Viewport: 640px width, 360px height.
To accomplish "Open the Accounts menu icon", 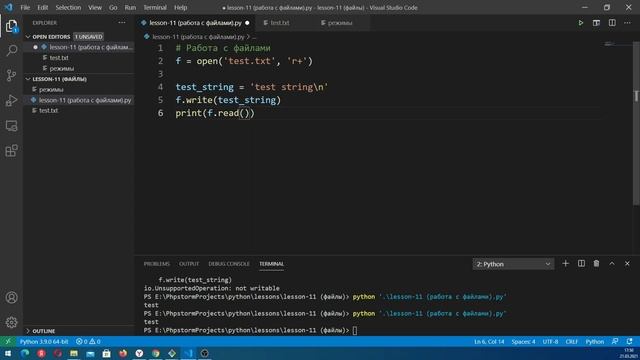I will click(11, 298).
